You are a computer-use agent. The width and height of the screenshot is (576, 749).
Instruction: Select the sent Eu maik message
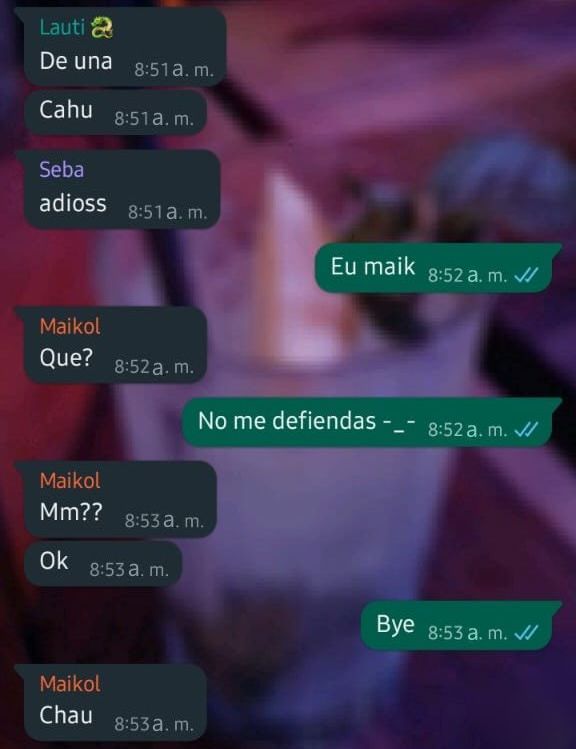pyautogui.click(x=437, y=268)
